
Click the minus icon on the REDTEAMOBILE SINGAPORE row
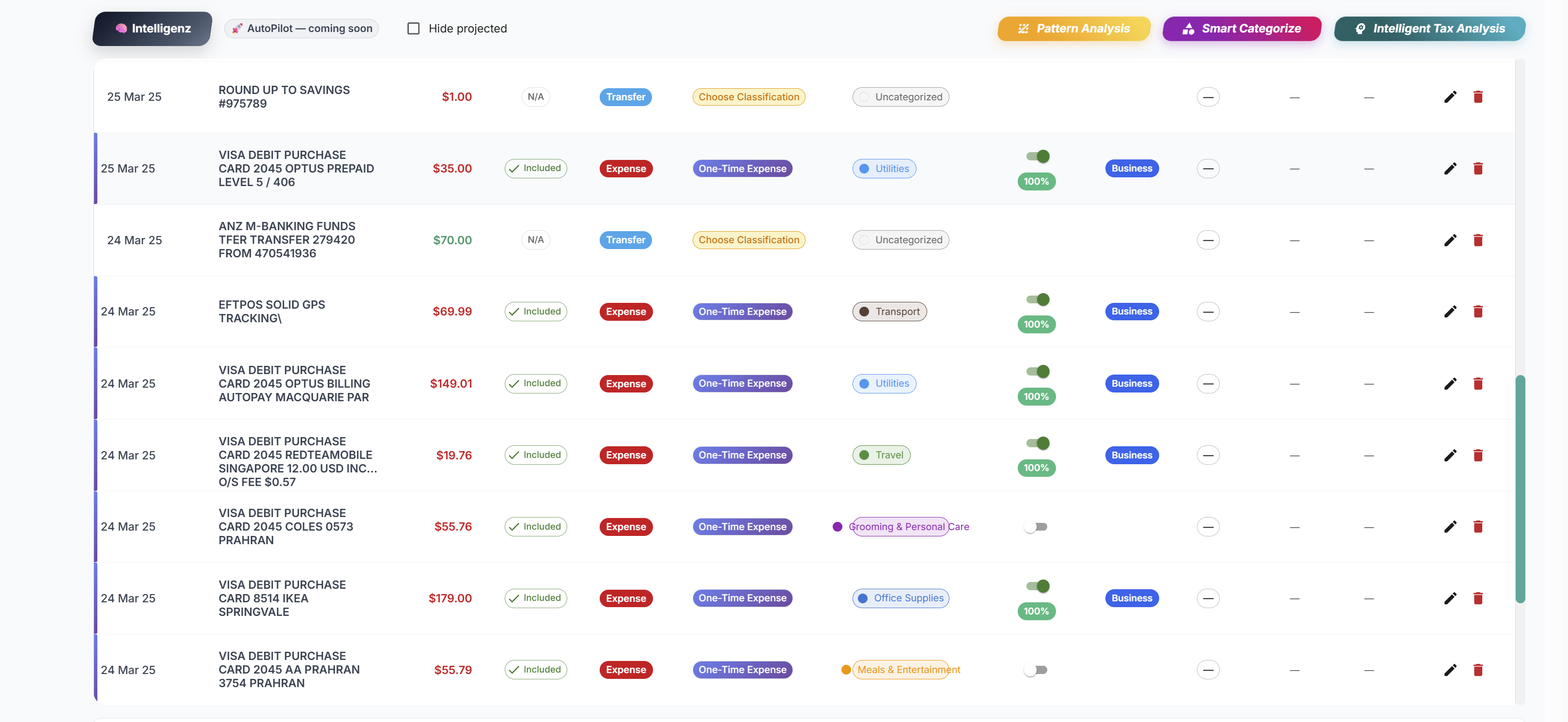point(1208,455)
